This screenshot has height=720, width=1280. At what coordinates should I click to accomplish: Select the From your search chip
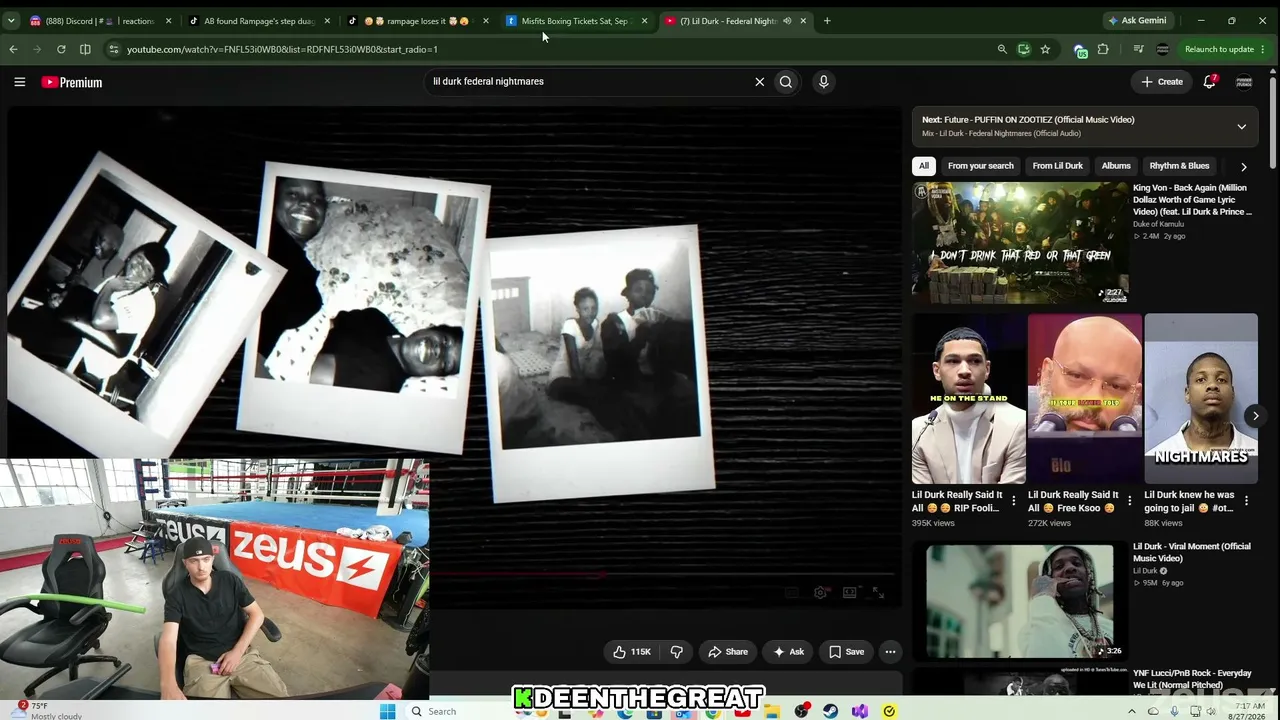pos(980,166)
